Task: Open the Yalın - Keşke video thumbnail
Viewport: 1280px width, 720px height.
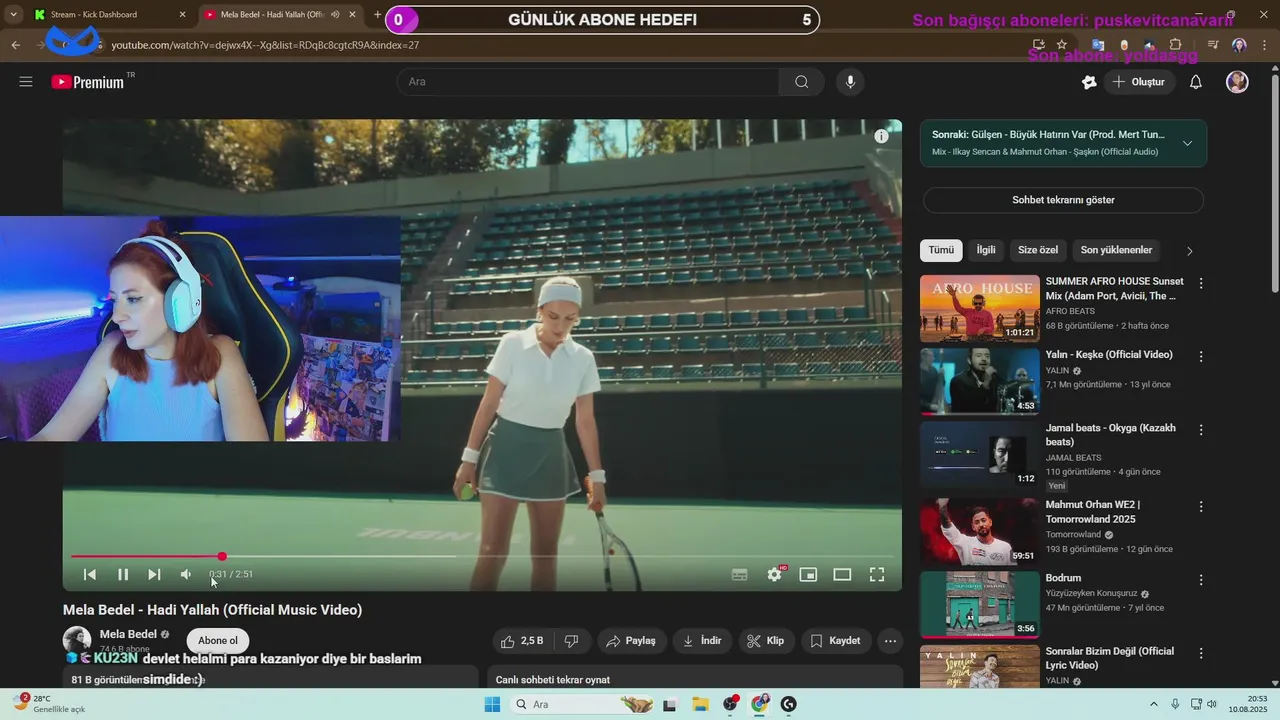Action: click(980, 381)
